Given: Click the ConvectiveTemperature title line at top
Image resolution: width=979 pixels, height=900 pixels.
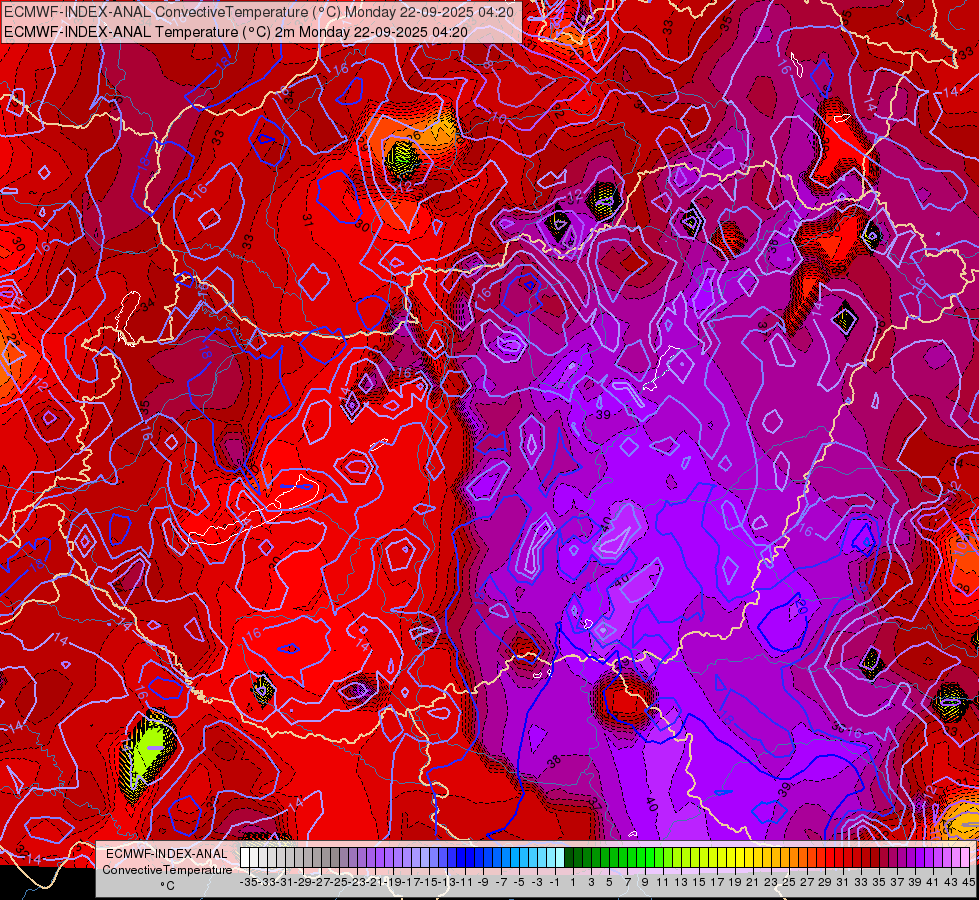Looking at the screenshot, I should click(x=259, y=12).
